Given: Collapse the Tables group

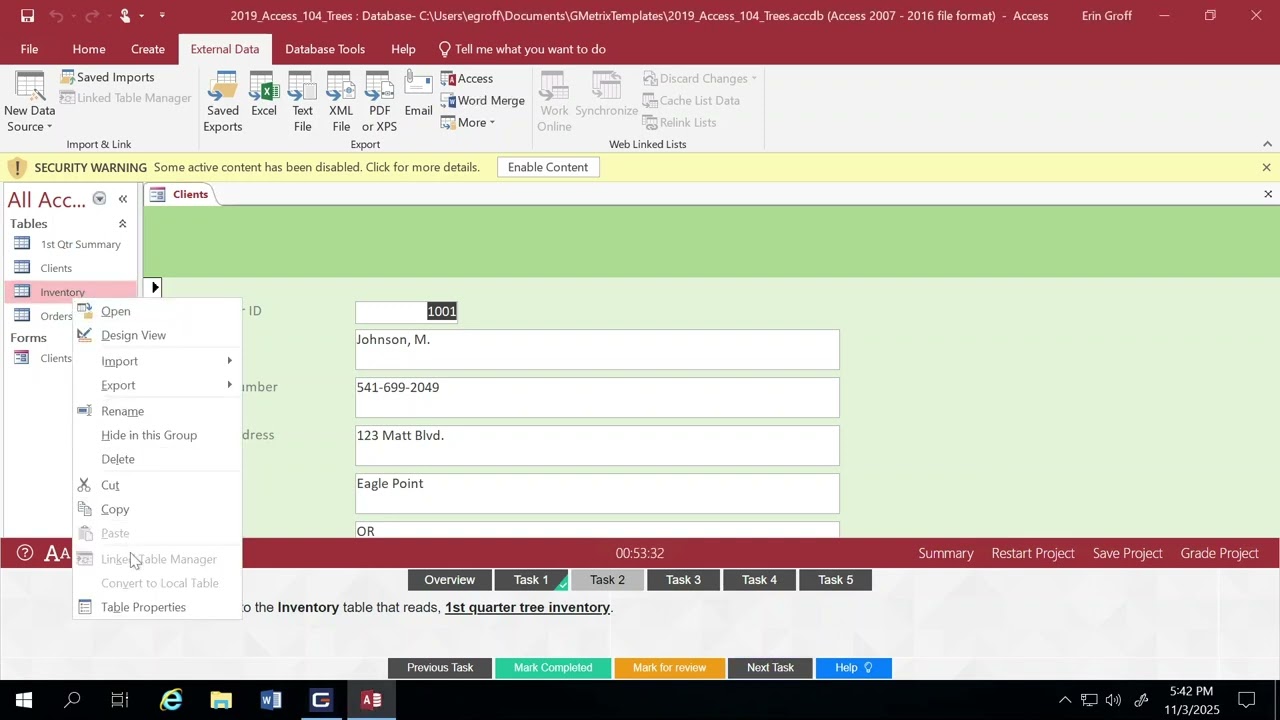Looking at the screenshot, I should pos(122,224).
